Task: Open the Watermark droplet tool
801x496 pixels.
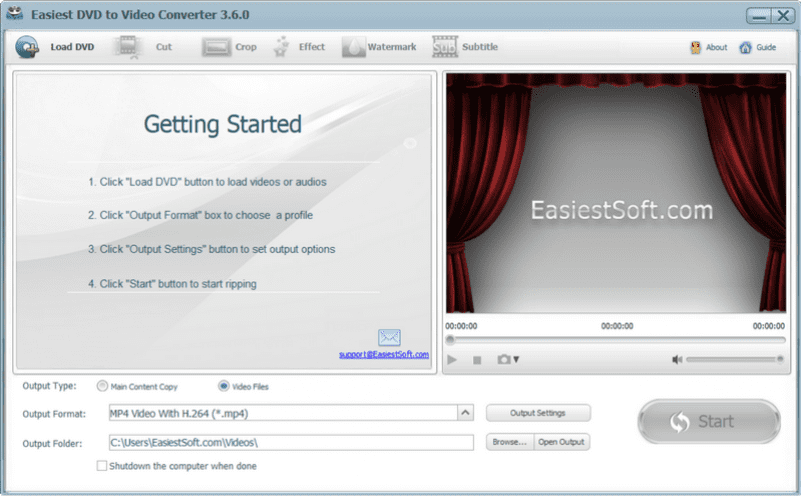Action: (354, 47)
